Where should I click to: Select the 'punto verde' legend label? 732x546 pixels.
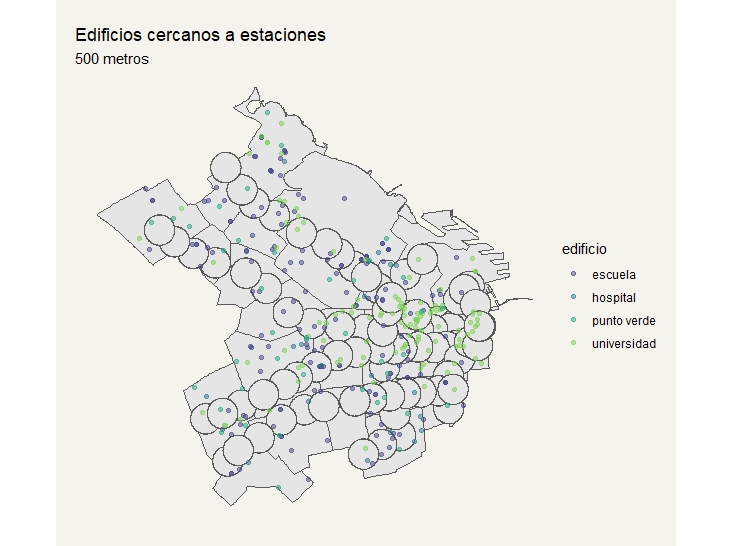click(623, 321)
